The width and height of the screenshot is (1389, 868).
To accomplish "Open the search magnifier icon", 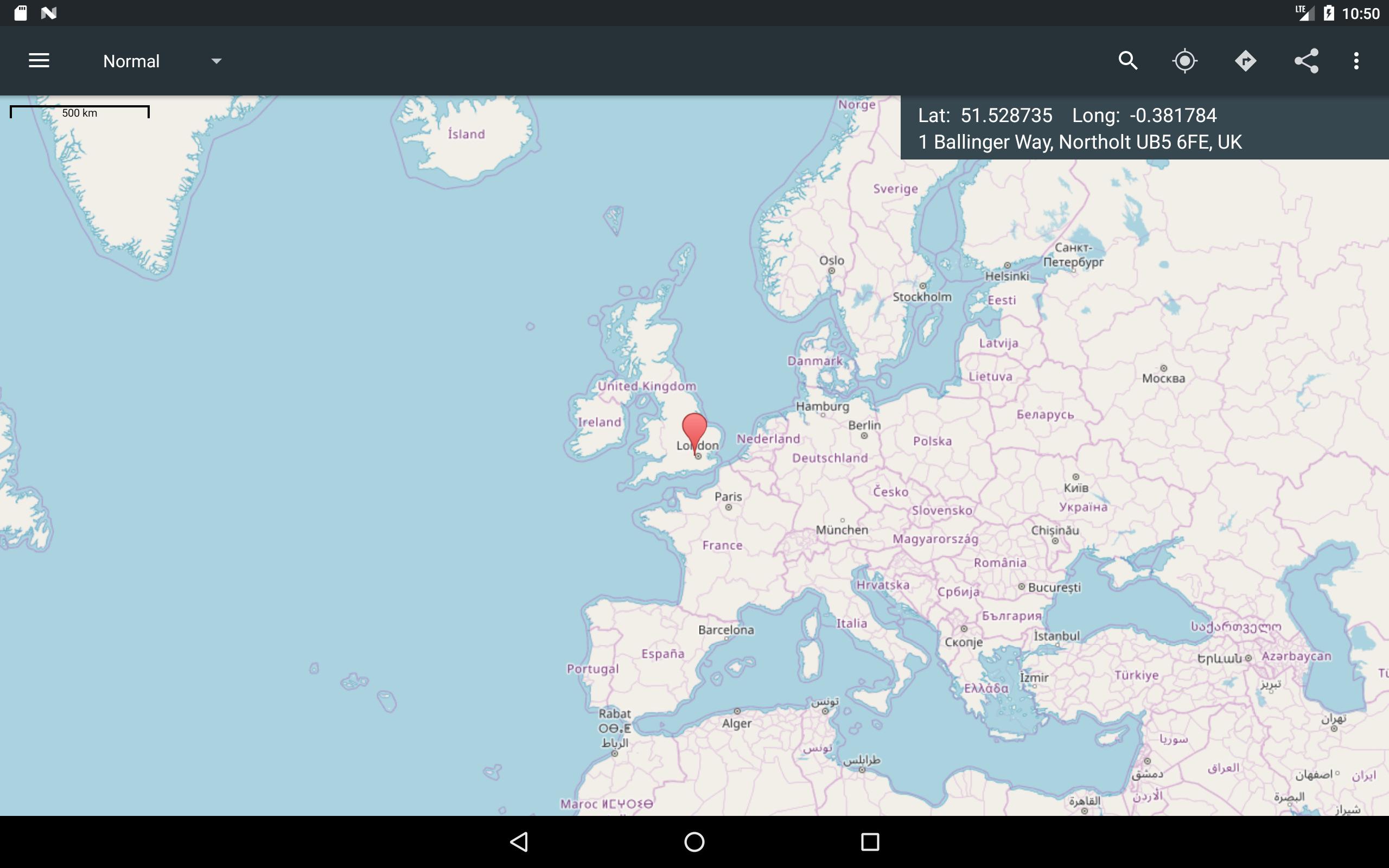I will 1128,61.
